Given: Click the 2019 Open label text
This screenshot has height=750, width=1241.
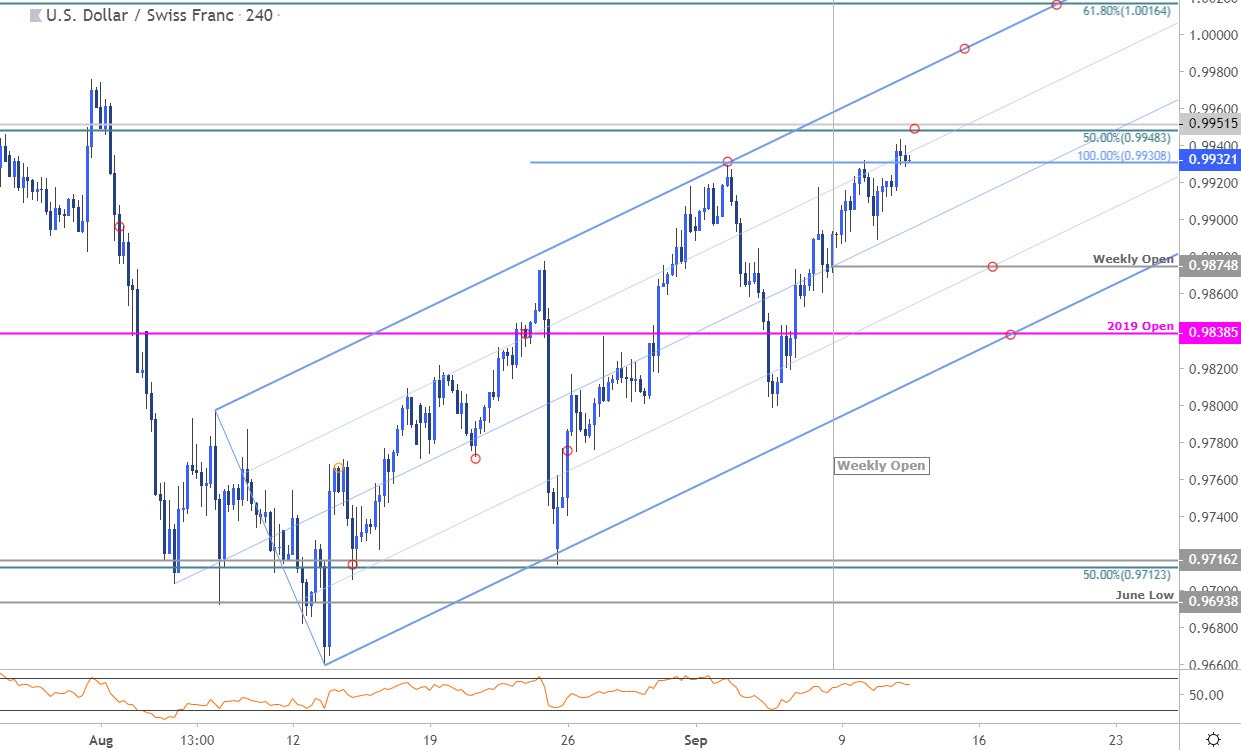Looking at the screenshot, I should pos(1141,326).
